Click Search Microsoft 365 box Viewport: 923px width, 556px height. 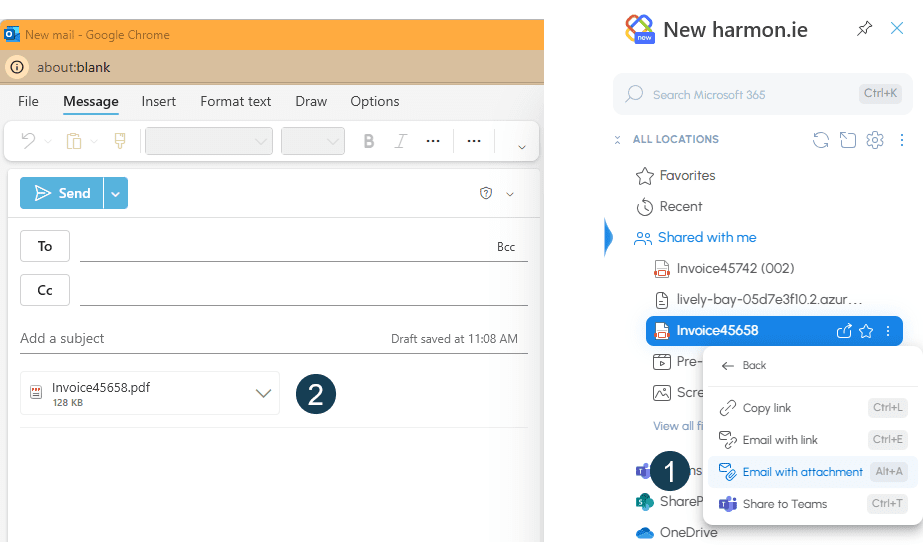pos(762,94)
